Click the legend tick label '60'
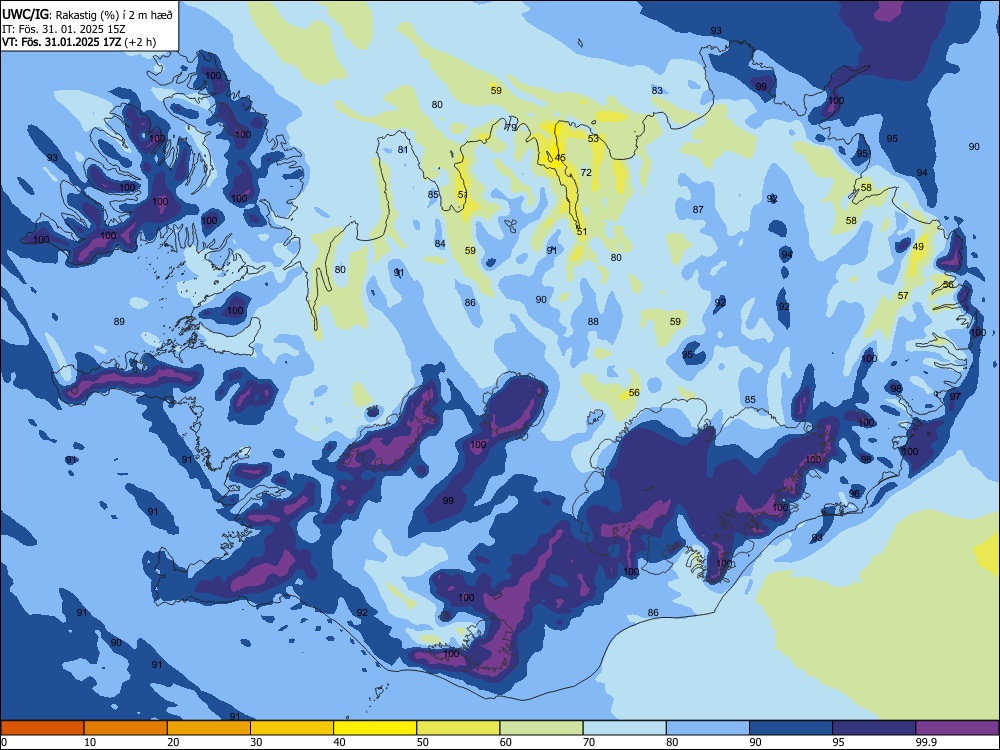This screenshot has height=750, width=1000. pyautogui.click(x=506, y=742)
